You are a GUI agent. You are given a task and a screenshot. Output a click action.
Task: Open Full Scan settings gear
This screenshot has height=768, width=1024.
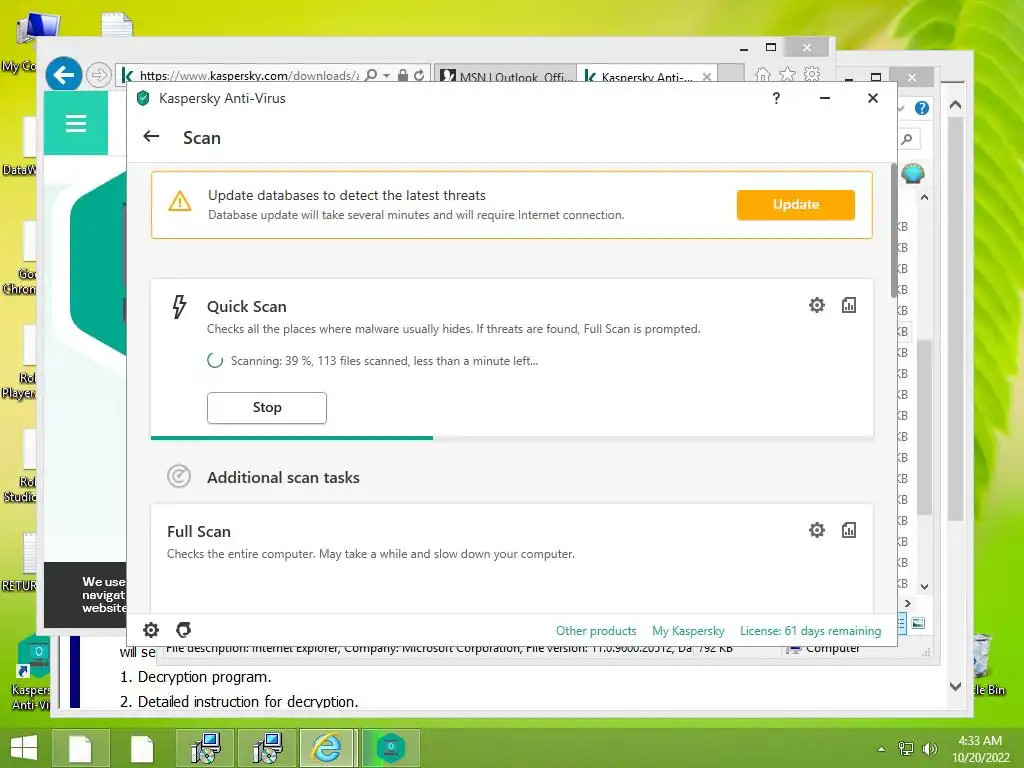(x=816, y=530)
